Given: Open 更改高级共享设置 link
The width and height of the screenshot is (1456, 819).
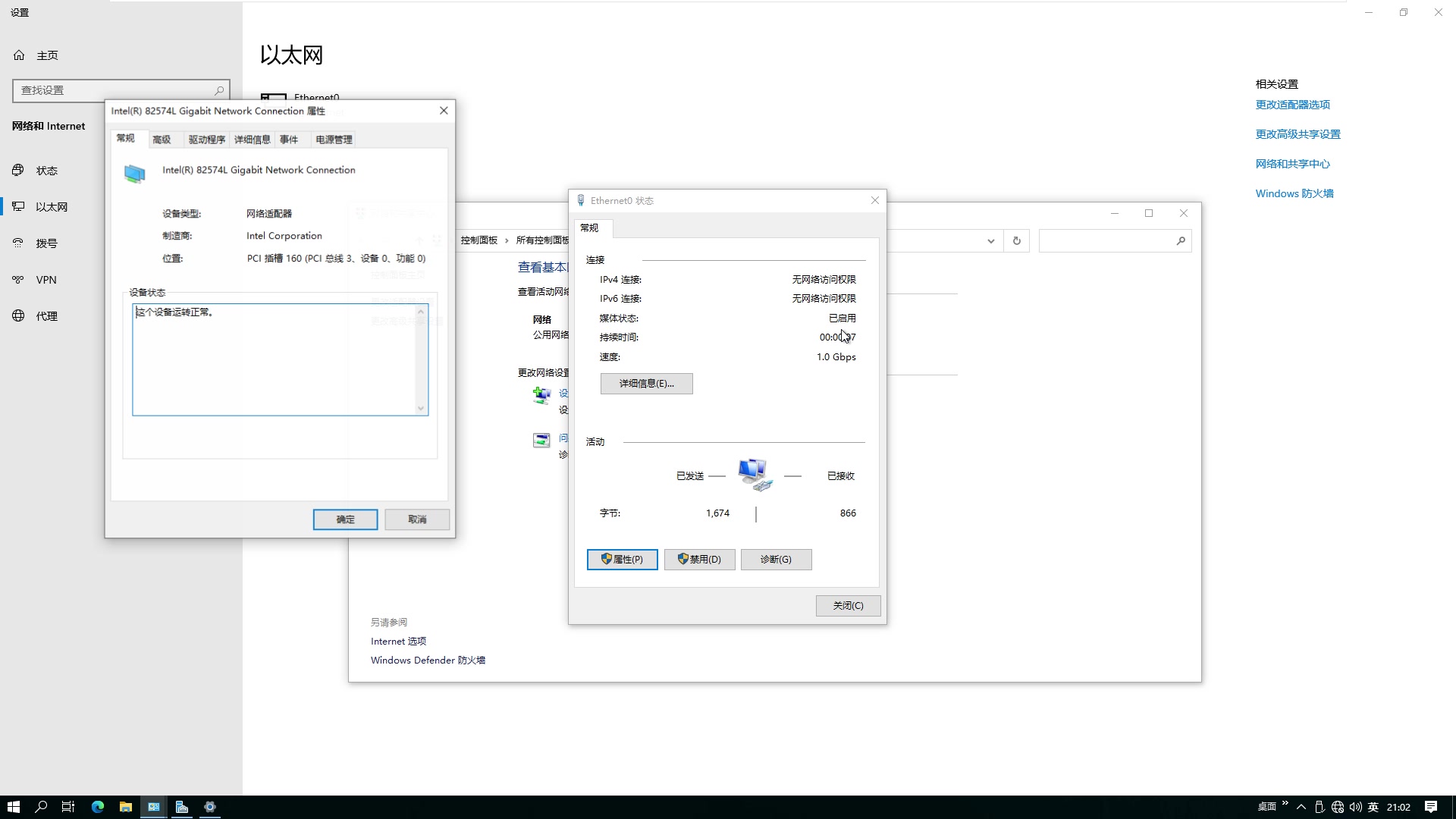Looking at the screenshot, I should 1298,134.
